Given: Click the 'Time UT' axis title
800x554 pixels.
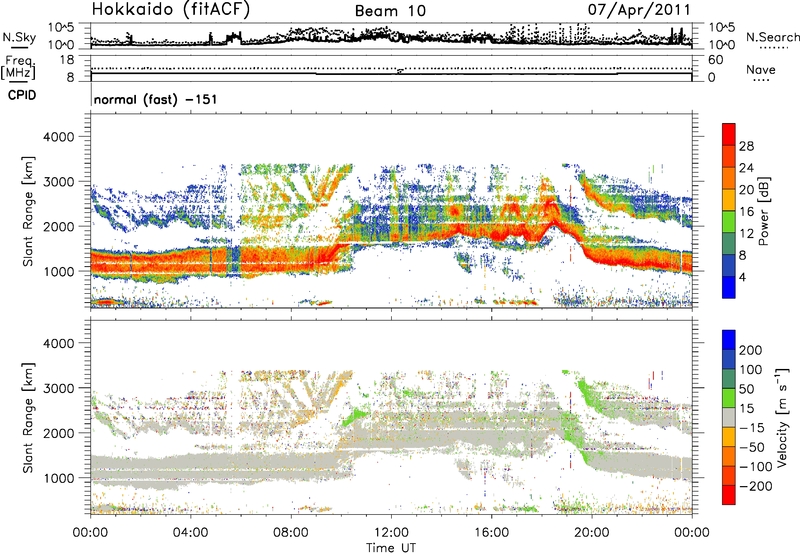Looking at the screenshot, I should [x=391, y=548].
